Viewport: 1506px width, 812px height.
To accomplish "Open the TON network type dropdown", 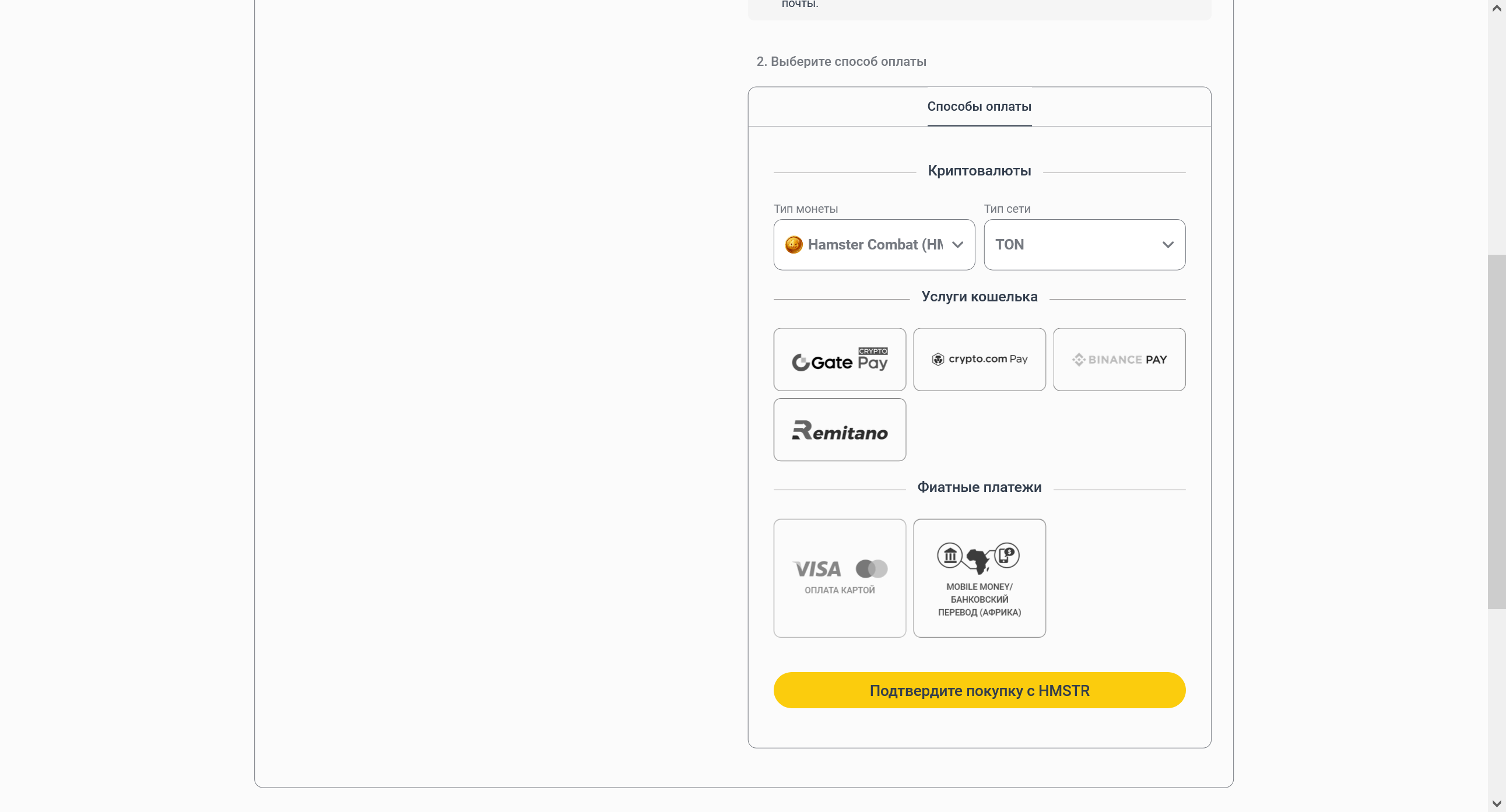I will [x=1084, y=245].
